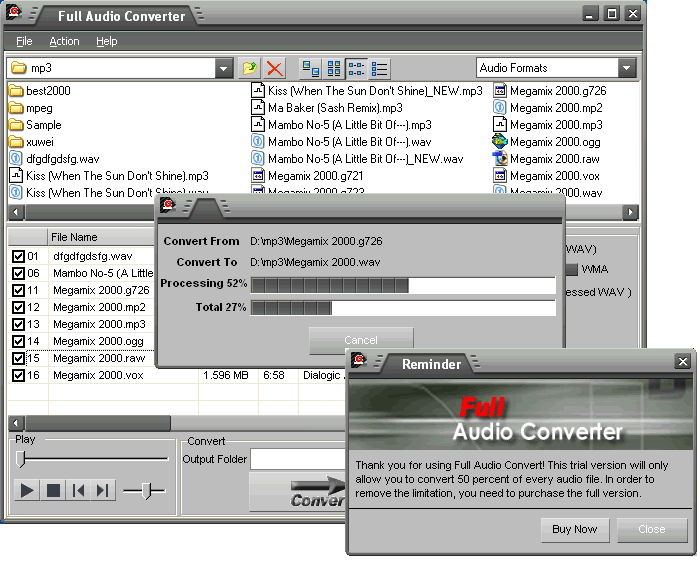This screenshot has width=700, height=567.
Task: Select Megamix 2000.mp3 in browser
Action: point(548,125)
